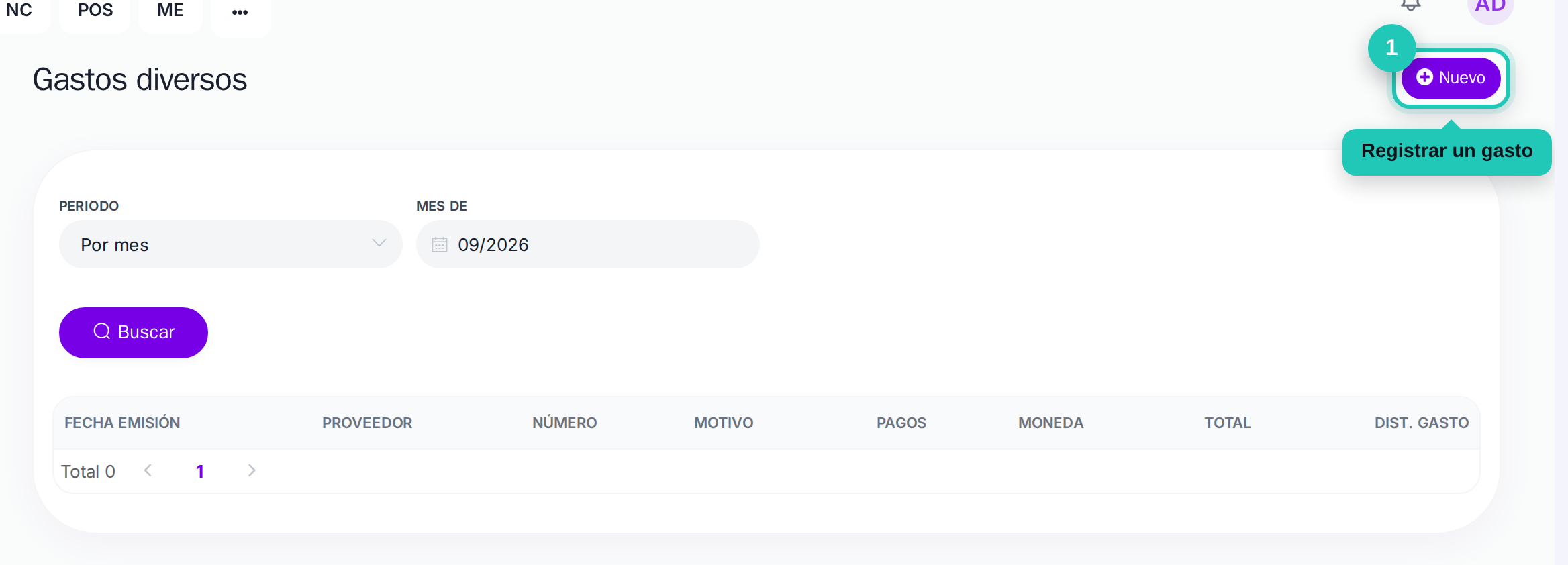Click the Moneda column header
The image size is (1568, 565).
(x=1051, y=423)
